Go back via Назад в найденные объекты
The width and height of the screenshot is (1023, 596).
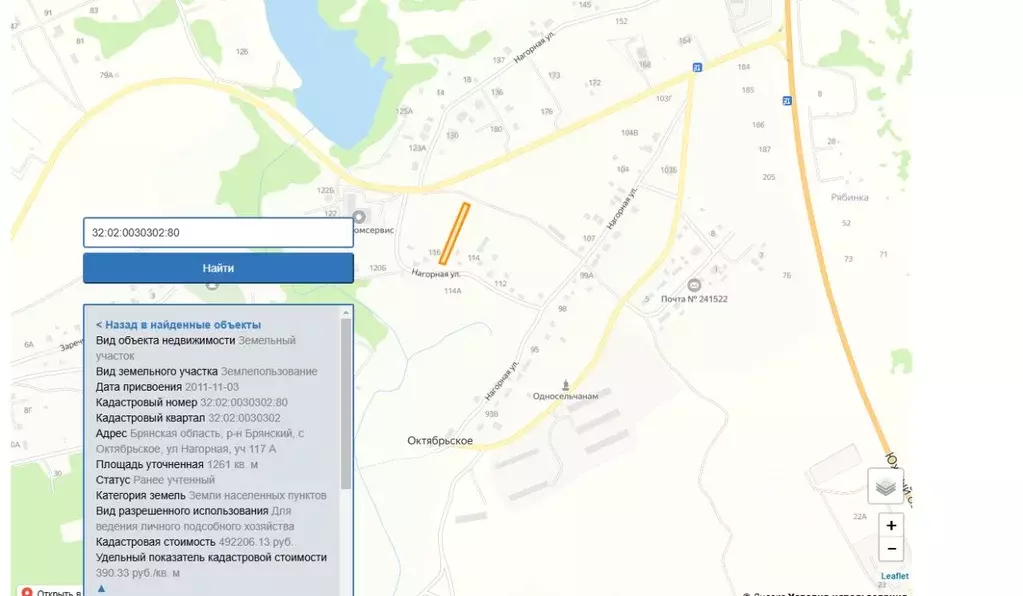(178, 325)
